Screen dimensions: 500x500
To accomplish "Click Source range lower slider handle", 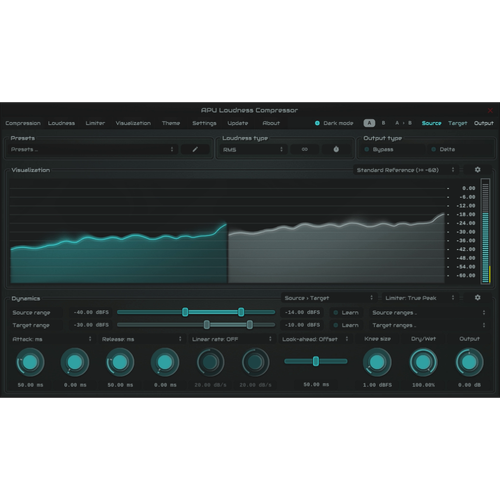I will point(185,312).
